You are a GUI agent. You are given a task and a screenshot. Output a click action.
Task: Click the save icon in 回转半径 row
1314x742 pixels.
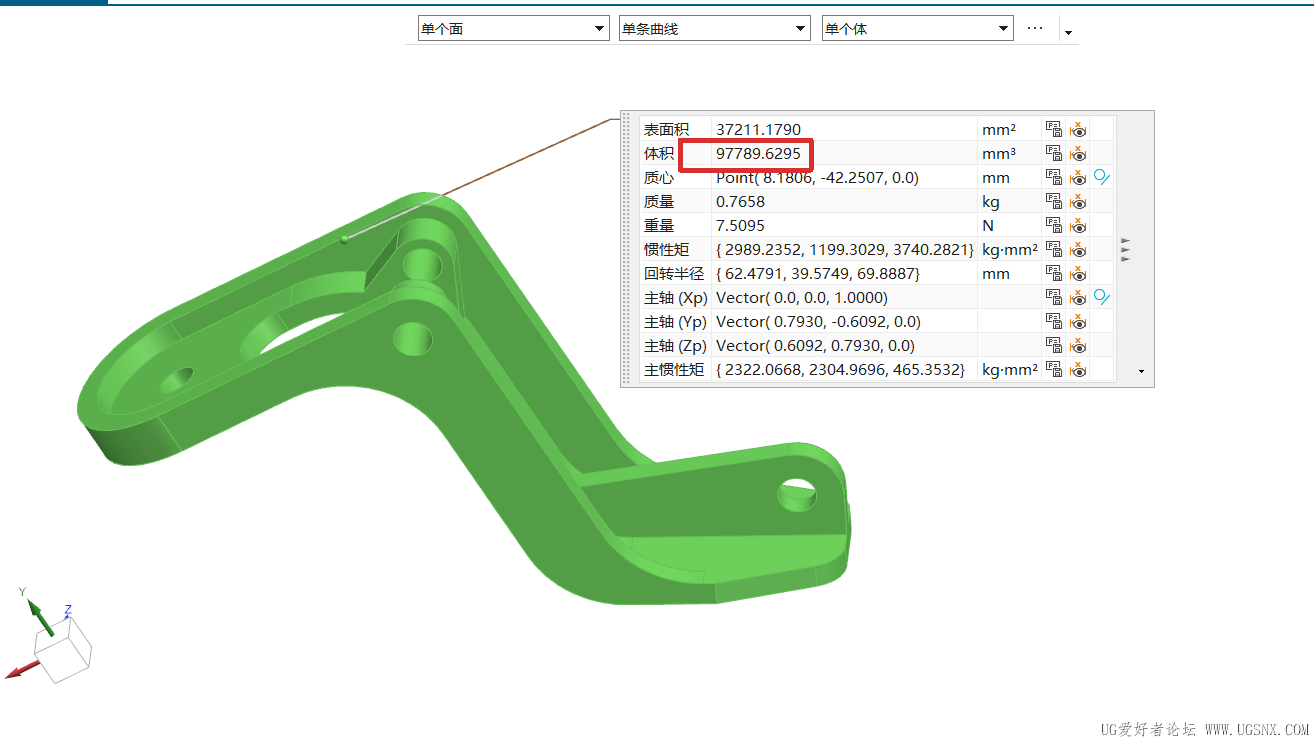pyautogui.click(x=1054, y=273)
